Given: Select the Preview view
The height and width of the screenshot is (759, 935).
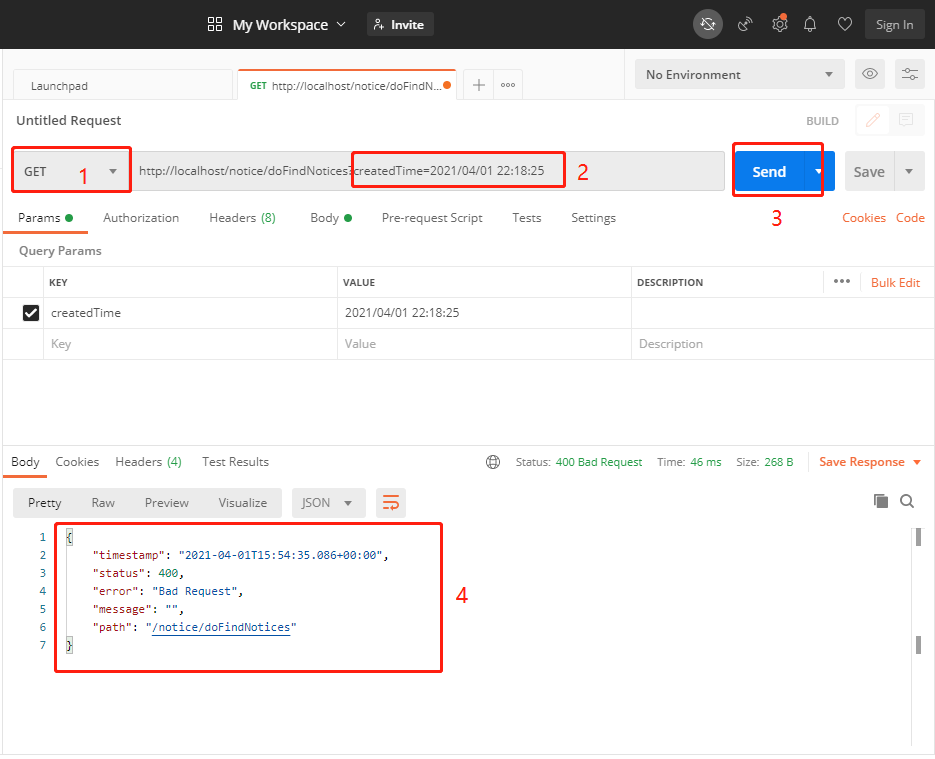Looking at the screenshot, I should click(166, 503).
